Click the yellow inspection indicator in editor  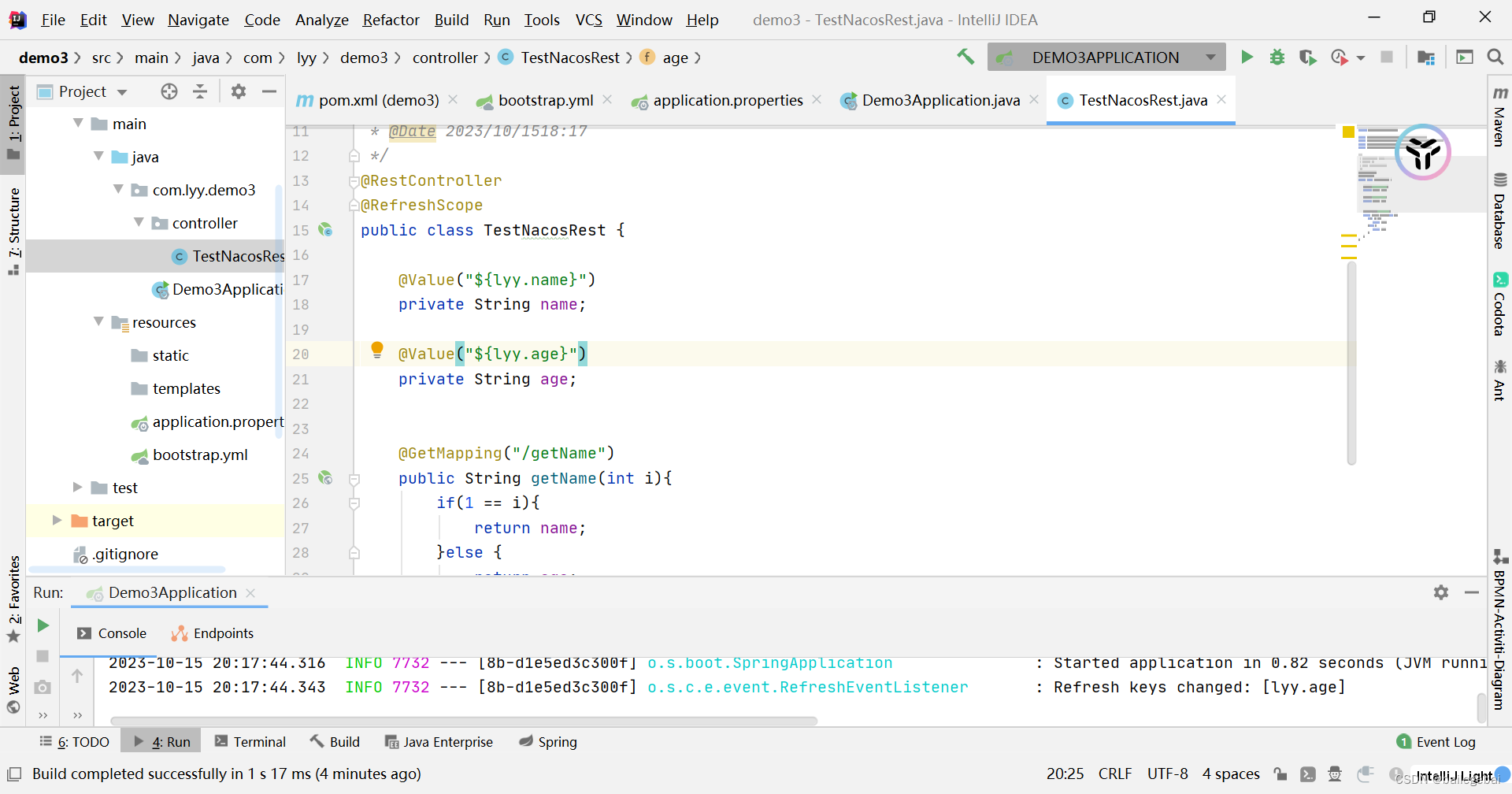point(1348,132)
